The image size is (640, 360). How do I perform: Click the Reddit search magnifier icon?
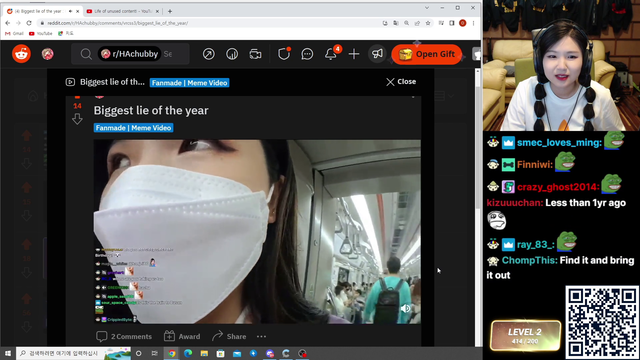coord(86,54)
